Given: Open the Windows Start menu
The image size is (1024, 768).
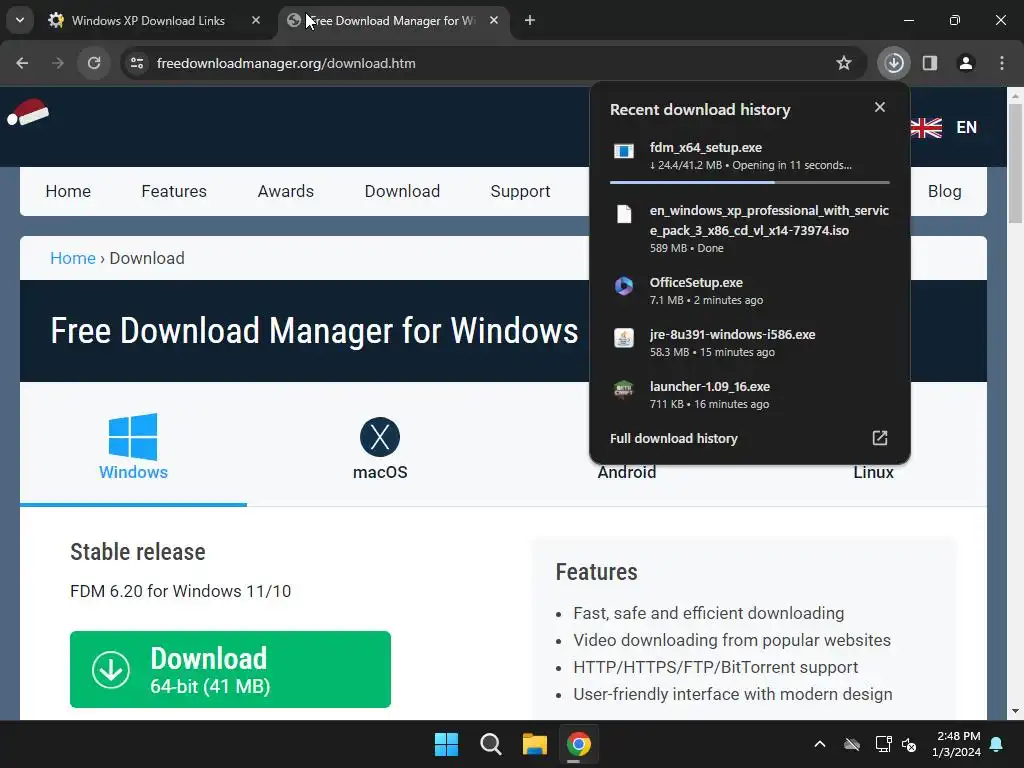Looking at the screenshot, I should (447, 744).
